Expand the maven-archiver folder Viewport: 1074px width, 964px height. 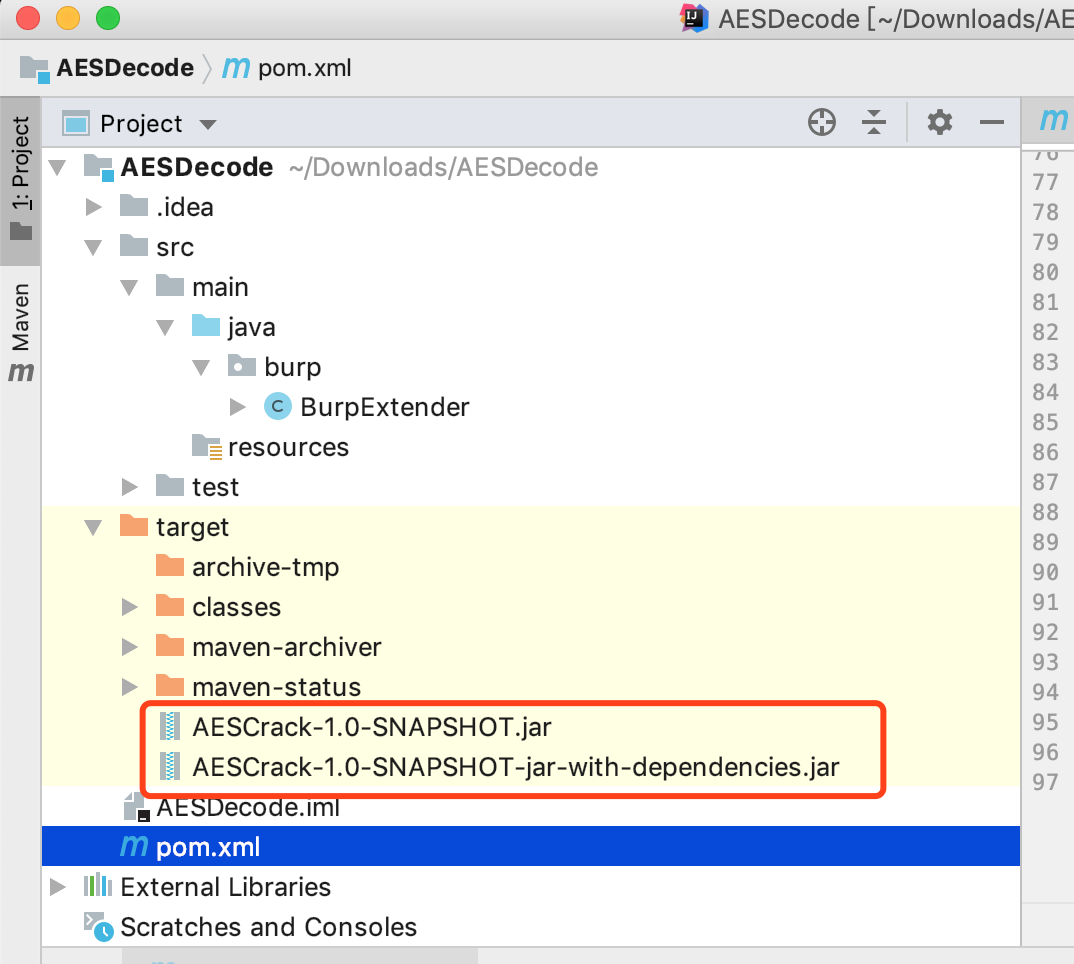pos(129,647)
